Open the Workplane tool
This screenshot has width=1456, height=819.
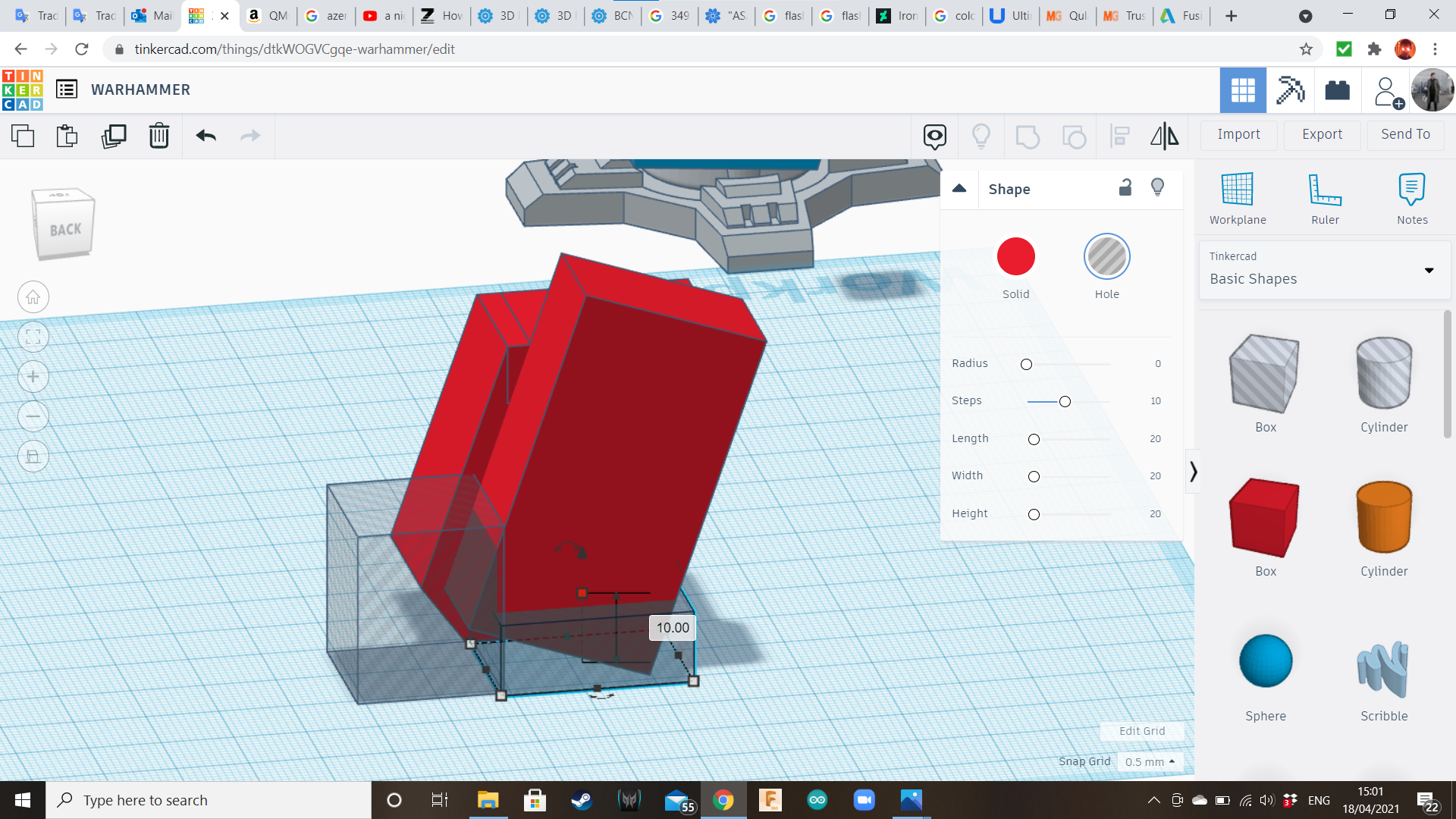[1238, 199]
